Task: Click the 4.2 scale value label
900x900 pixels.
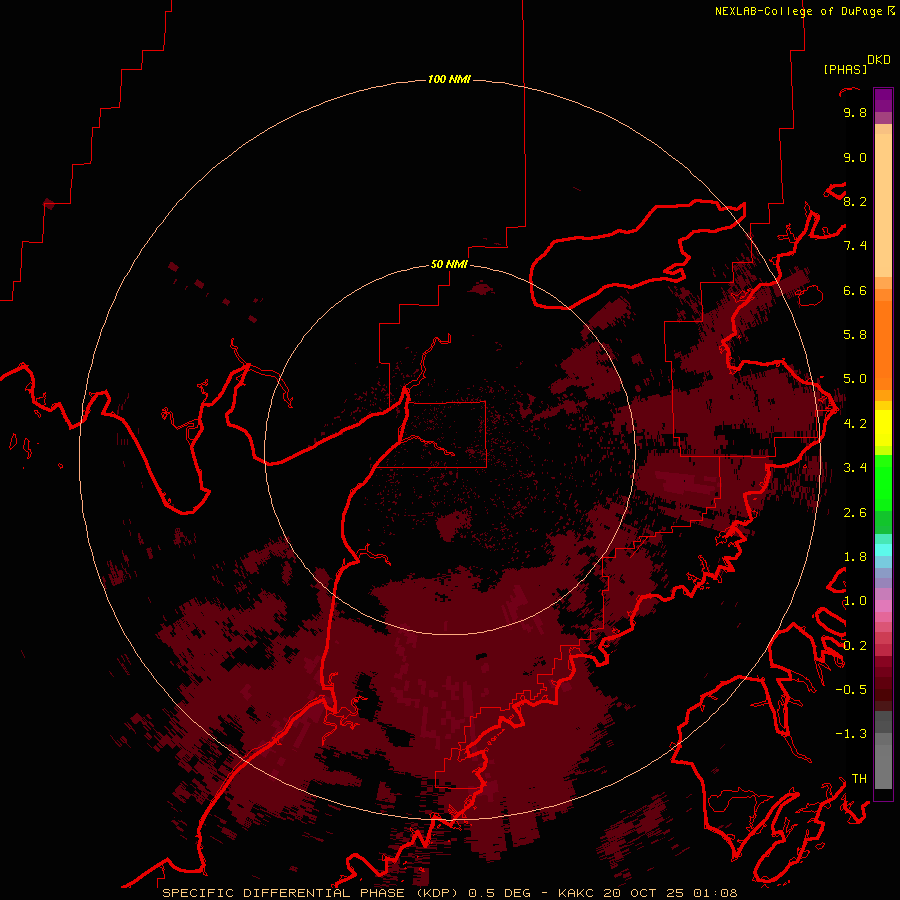Action: click(x=855, y=424)
